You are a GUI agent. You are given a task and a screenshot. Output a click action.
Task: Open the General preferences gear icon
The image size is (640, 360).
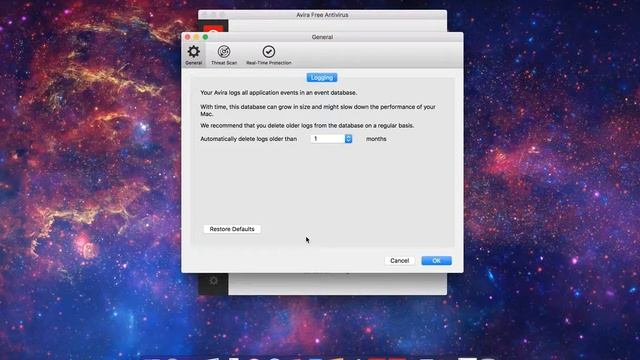click(x=193, y=52)
